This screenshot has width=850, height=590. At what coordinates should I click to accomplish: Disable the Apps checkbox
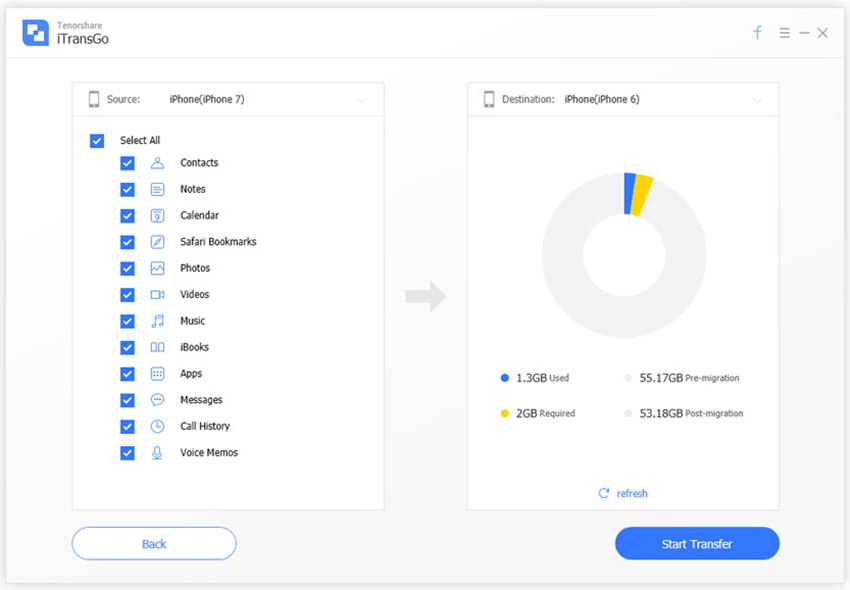[x=127, y=374]
